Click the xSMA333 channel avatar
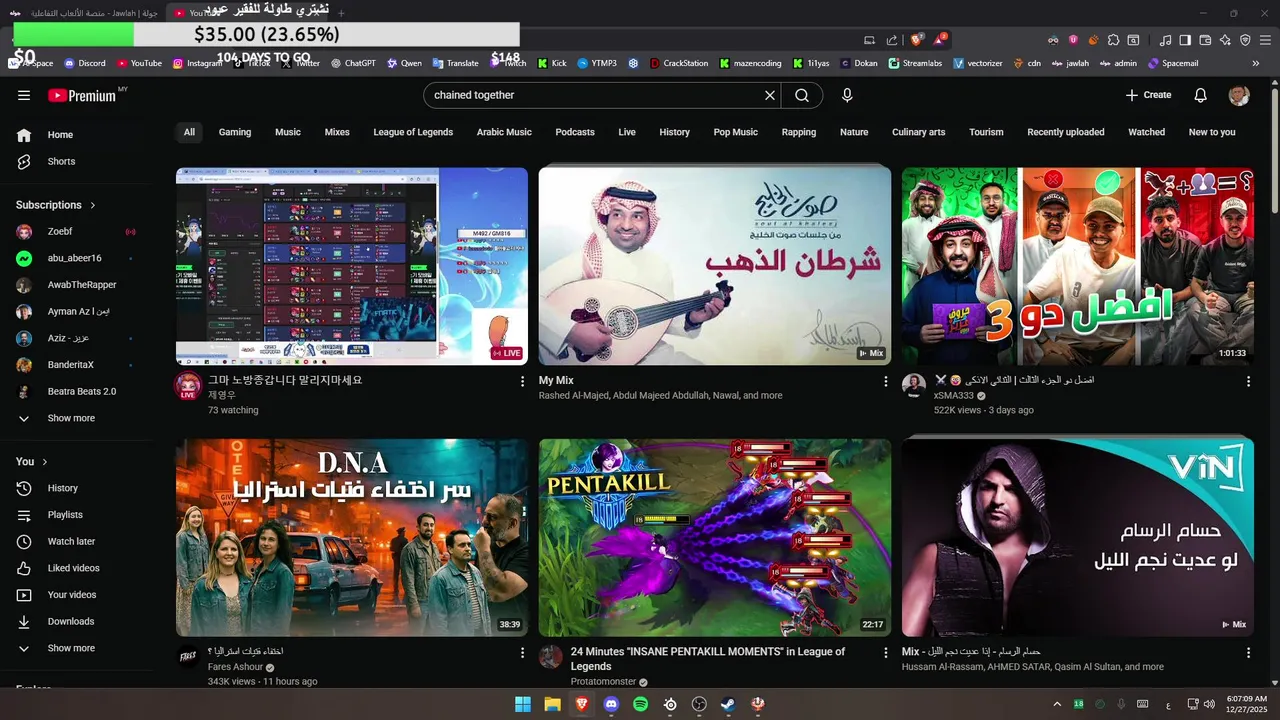Viewport: 1280px width, 720px height. point(914,386)
